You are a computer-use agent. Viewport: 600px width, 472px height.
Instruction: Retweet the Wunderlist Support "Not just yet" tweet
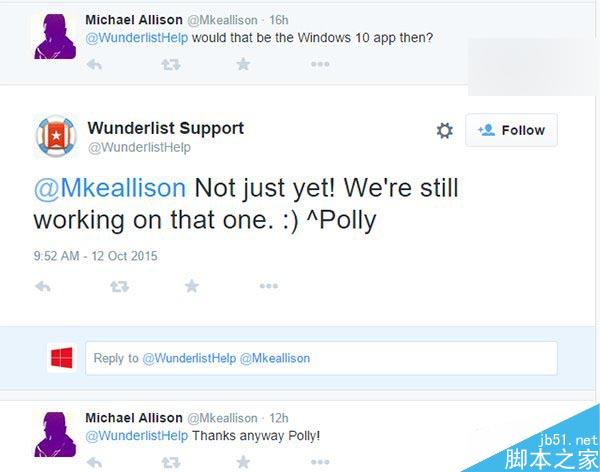click(x=119, y=286)
